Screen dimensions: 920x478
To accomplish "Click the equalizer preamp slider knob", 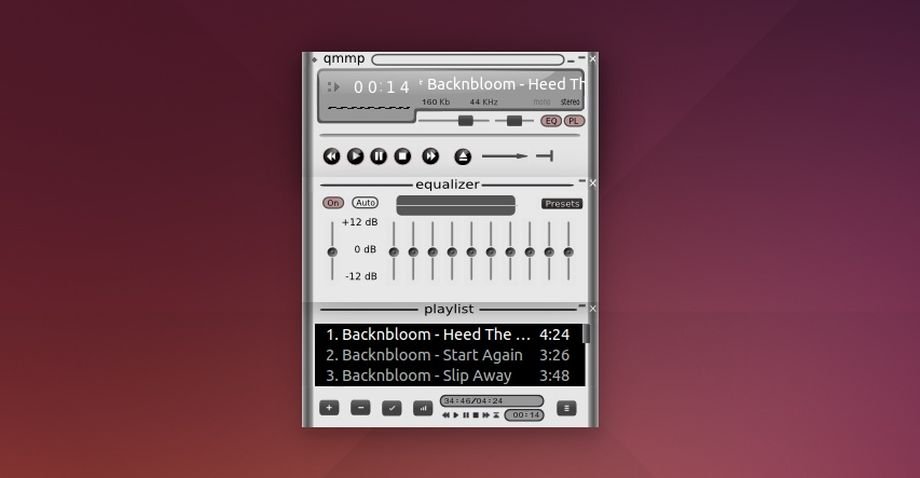I will [332, 251].
